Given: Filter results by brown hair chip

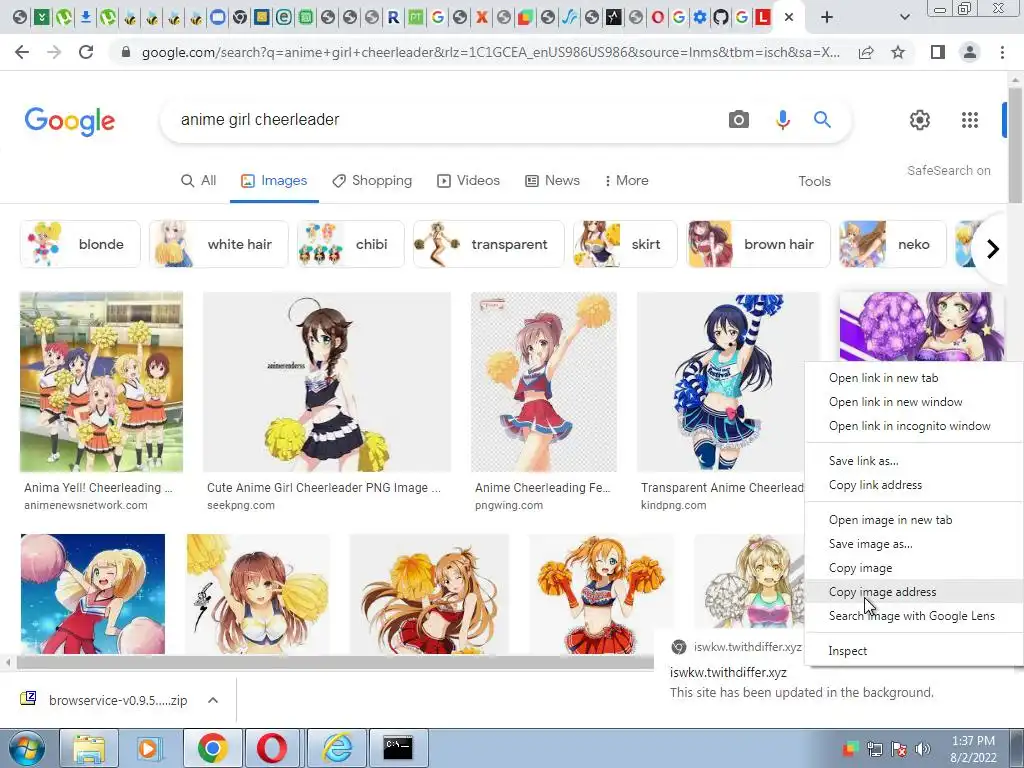Looking at the screenshot, I should (758, 244).
